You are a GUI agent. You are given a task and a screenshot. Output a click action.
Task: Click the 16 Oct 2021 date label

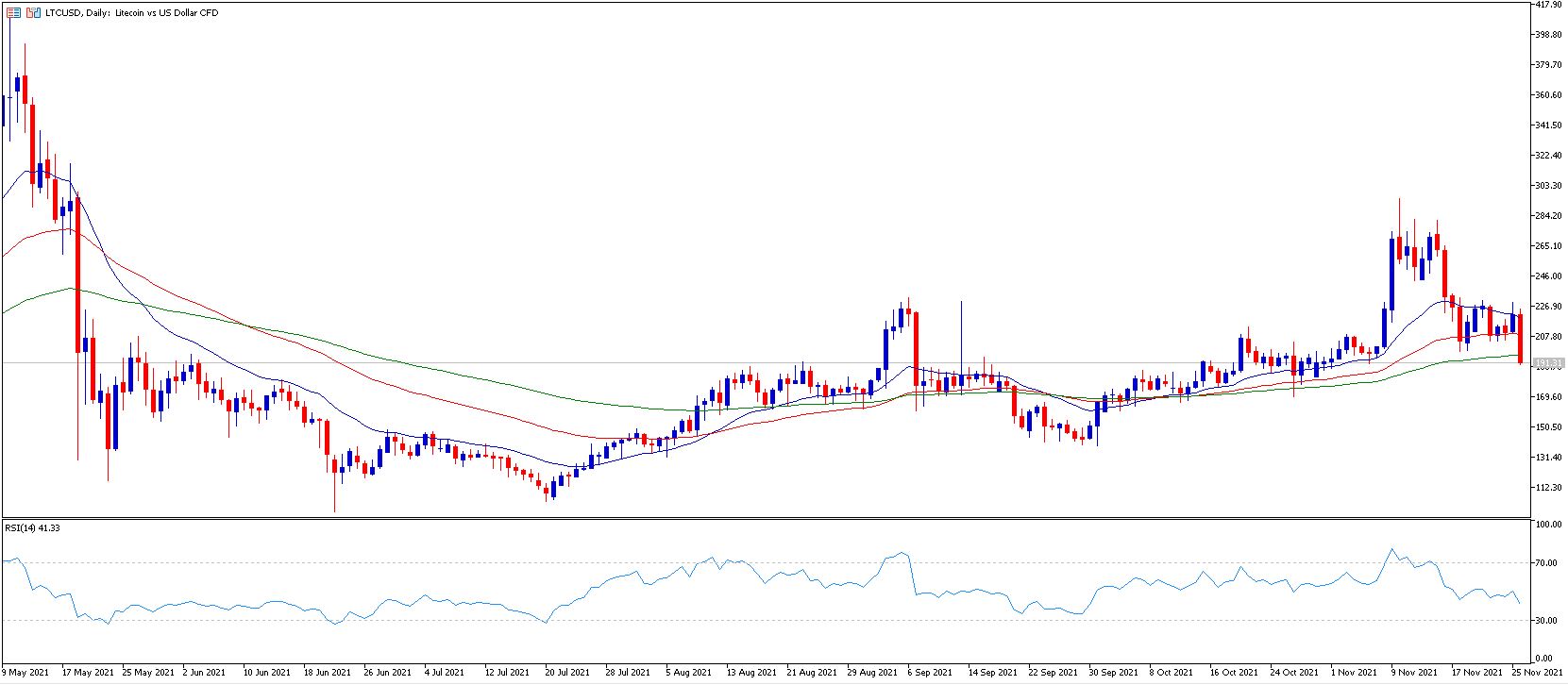click(1235, 673)
